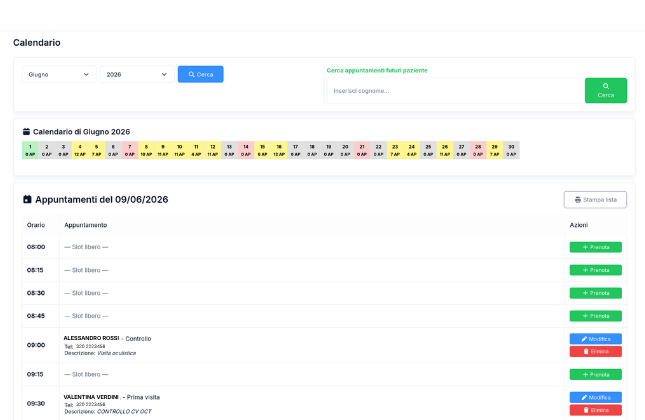Select day 1 in the June calendar
645x420 pixels.
(x=30, y=150)
